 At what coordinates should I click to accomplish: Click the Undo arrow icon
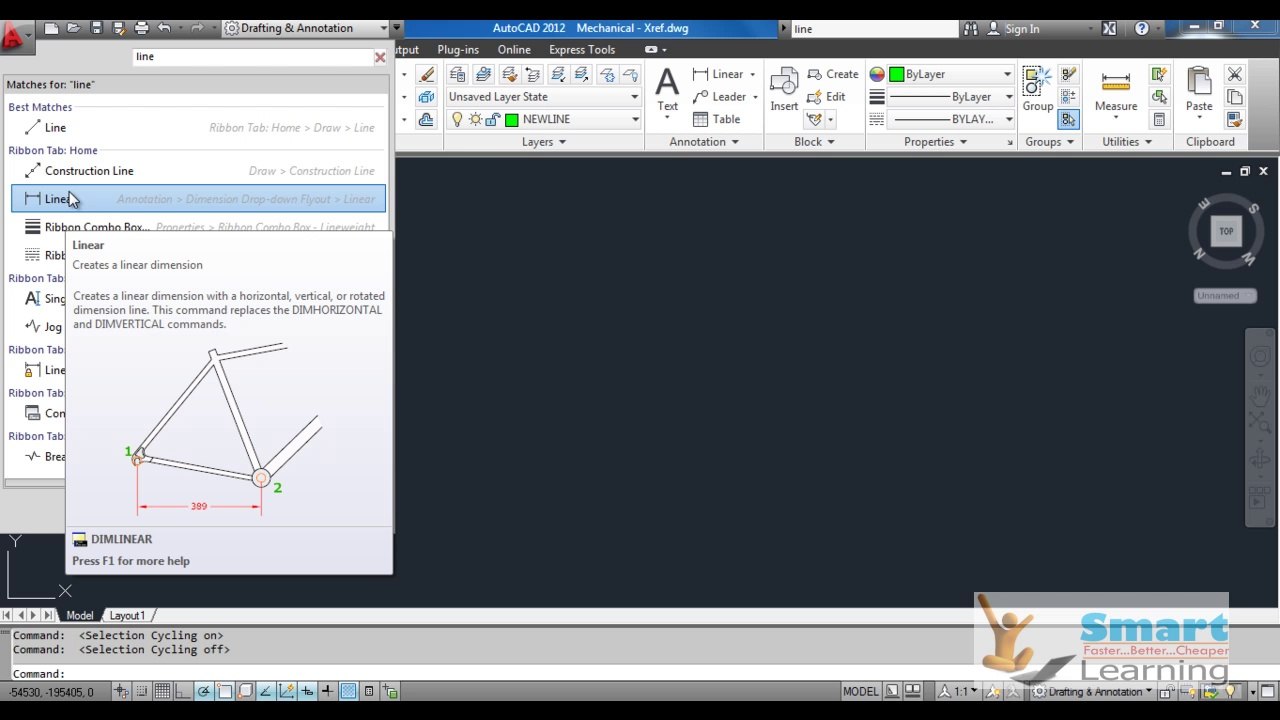click(x=164, y=28)
